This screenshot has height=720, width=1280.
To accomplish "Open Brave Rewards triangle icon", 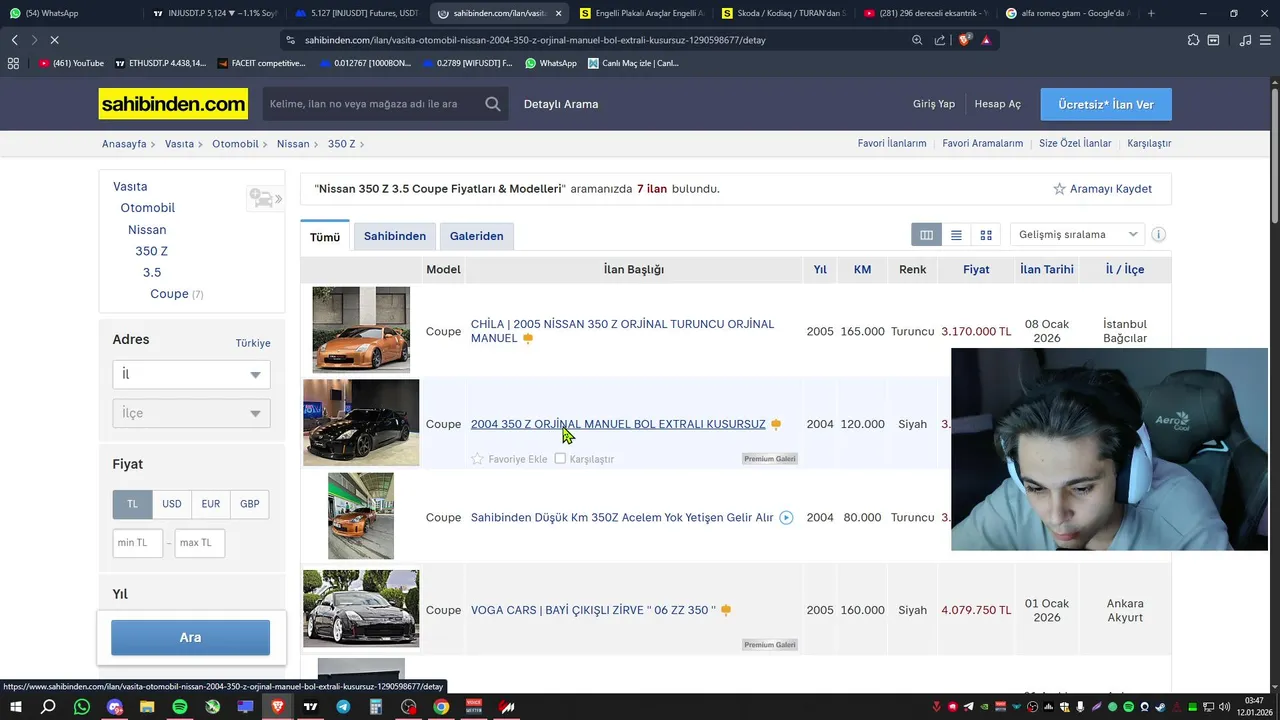I will coord(986,40).
